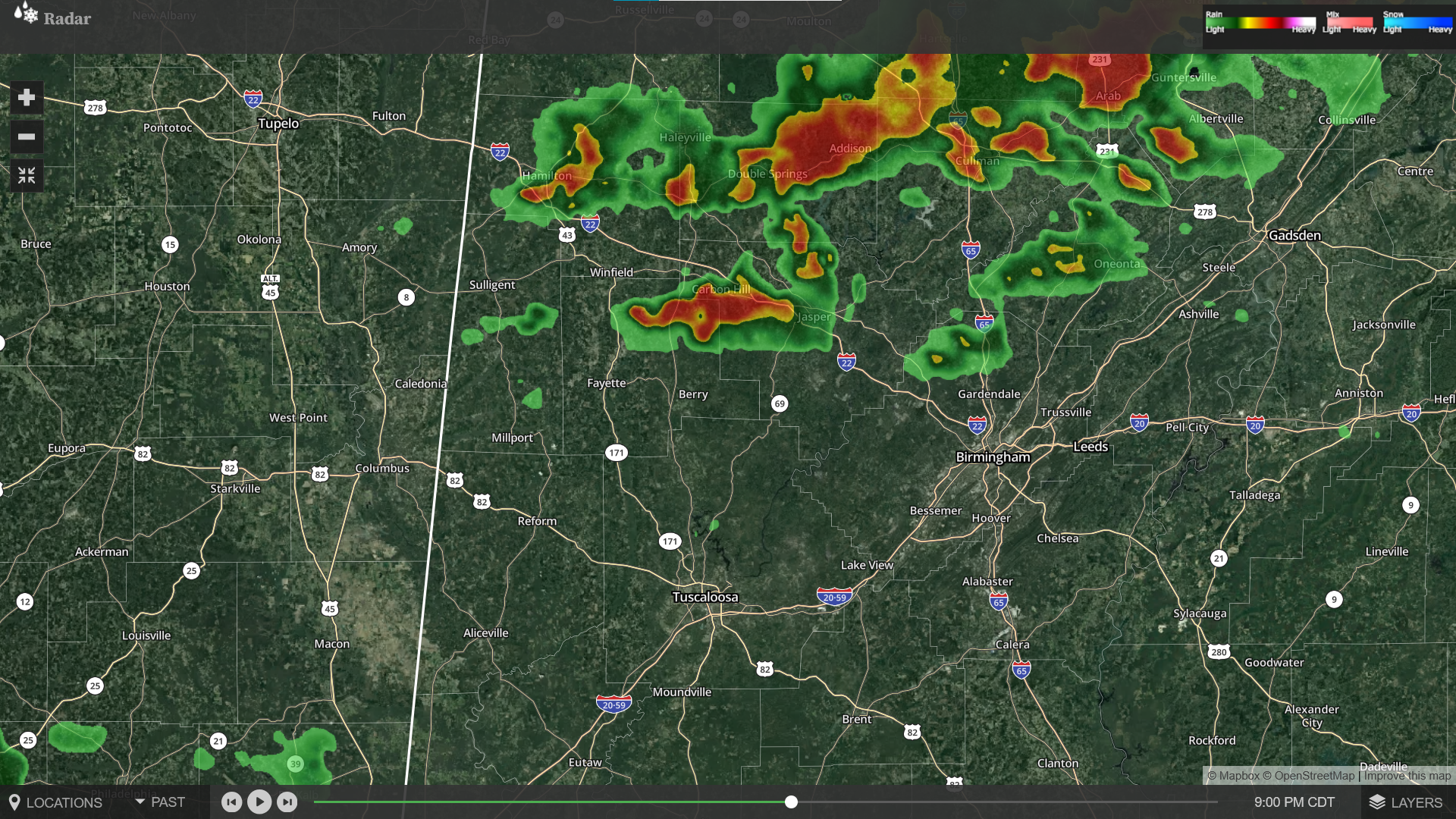
Task: Click the Tuscaloosa city label
Action: [x=705, y=597]
